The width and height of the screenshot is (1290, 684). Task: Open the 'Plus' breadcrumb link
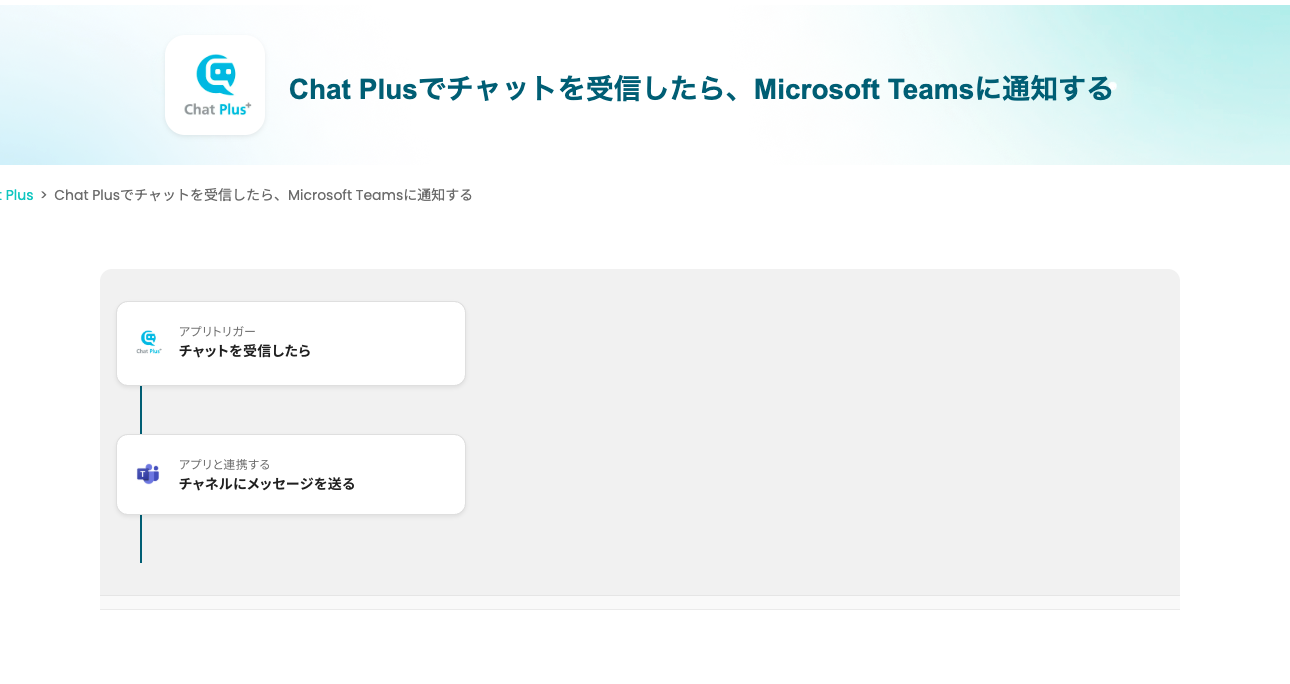click(18, 195)
